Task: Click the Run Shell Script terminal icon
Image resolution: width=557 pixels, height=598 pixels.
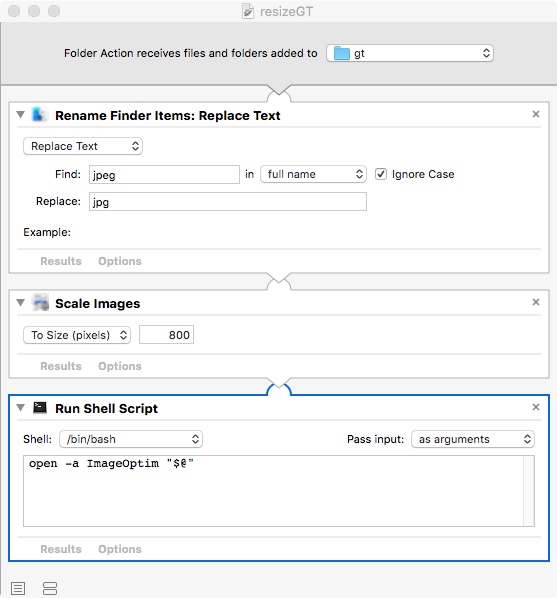Action: pyautogui.click(x=40, y=408)
